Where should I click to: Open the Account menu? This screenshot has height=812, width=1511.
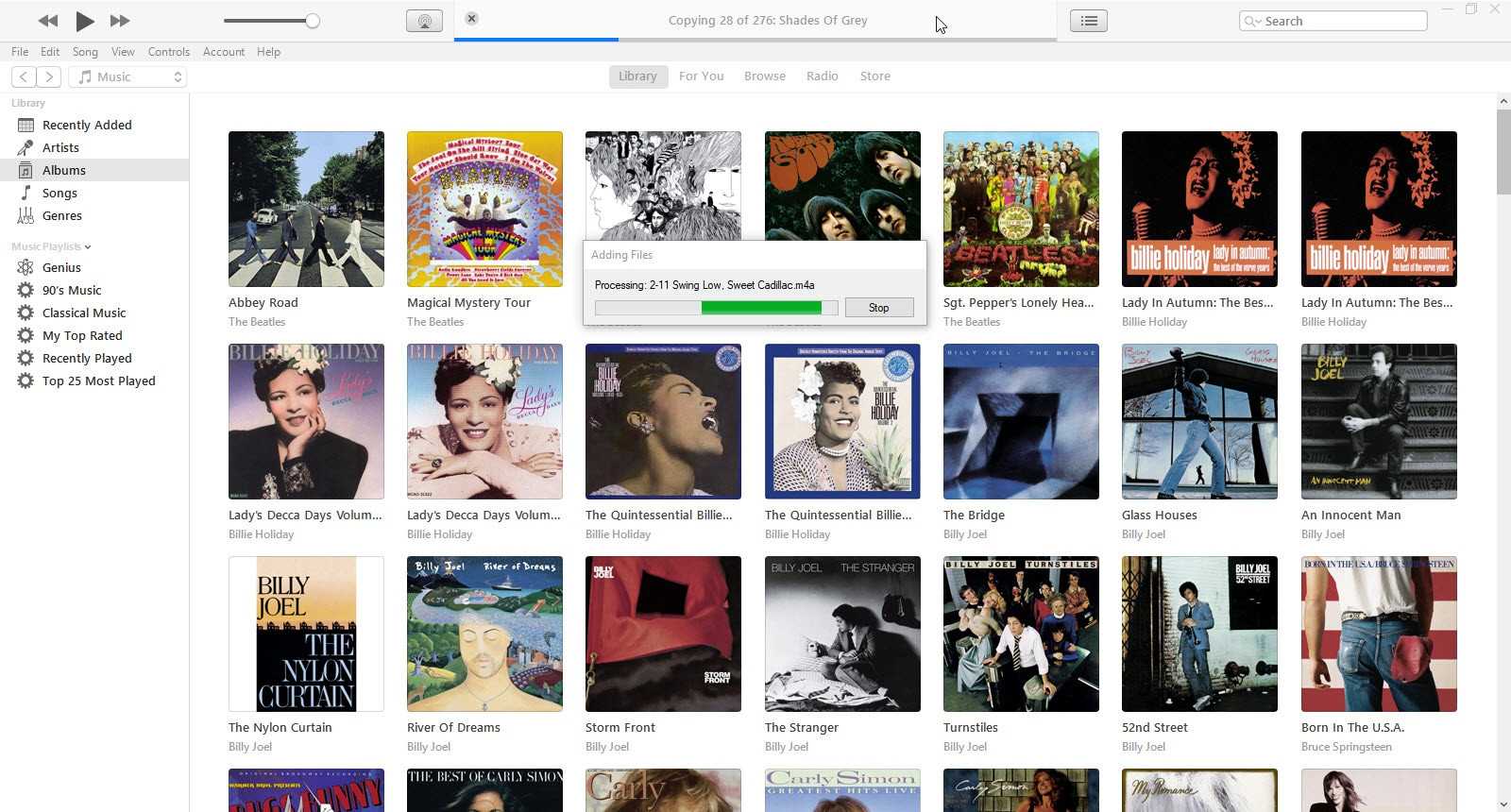(224, 52)
